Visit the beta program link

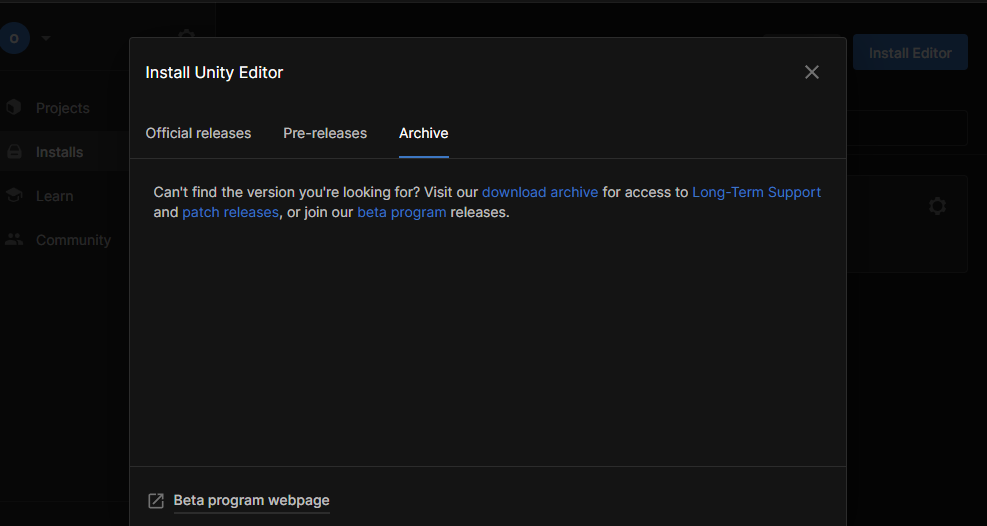coord(402,212)
